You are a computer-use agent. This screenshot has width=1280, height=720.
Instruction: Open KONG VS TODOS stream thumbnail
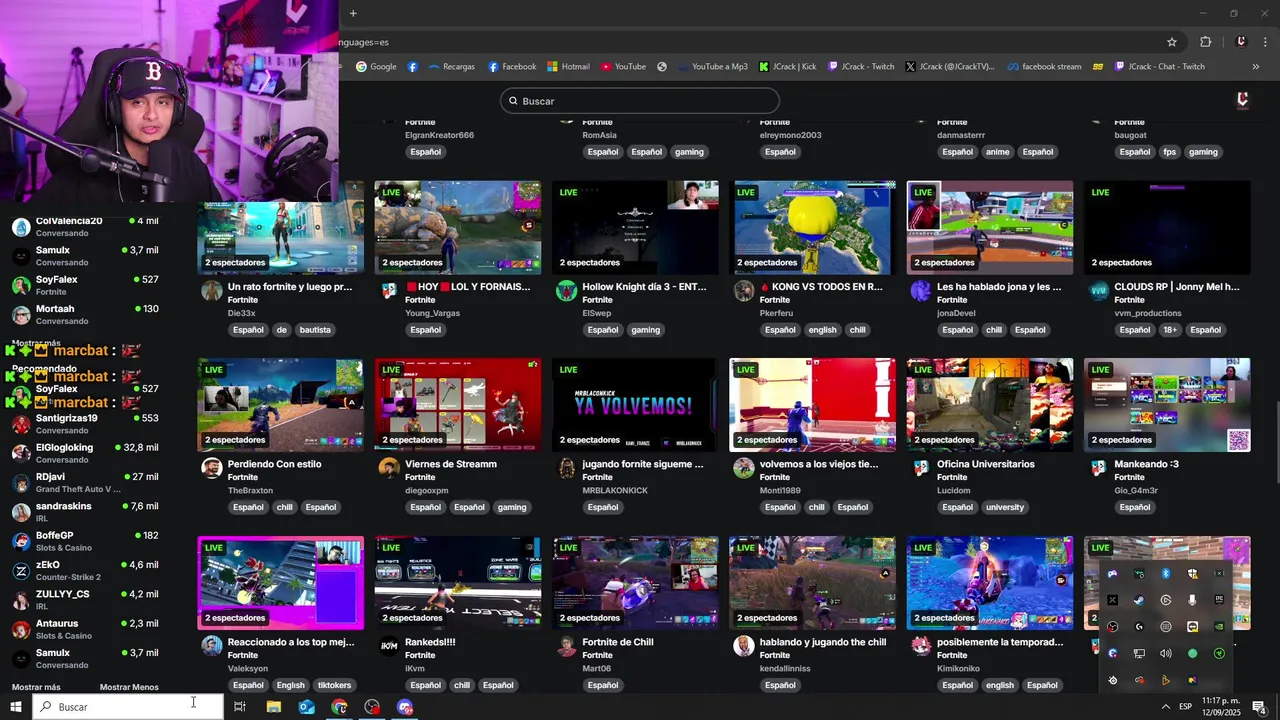point(813,227)
